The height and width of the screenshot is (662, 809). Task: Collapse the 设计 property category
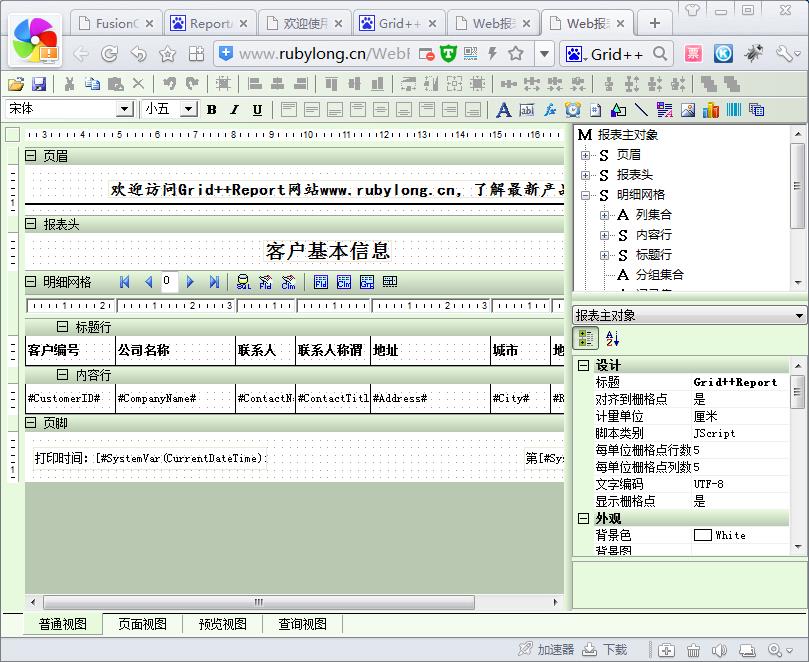[584, 365]
